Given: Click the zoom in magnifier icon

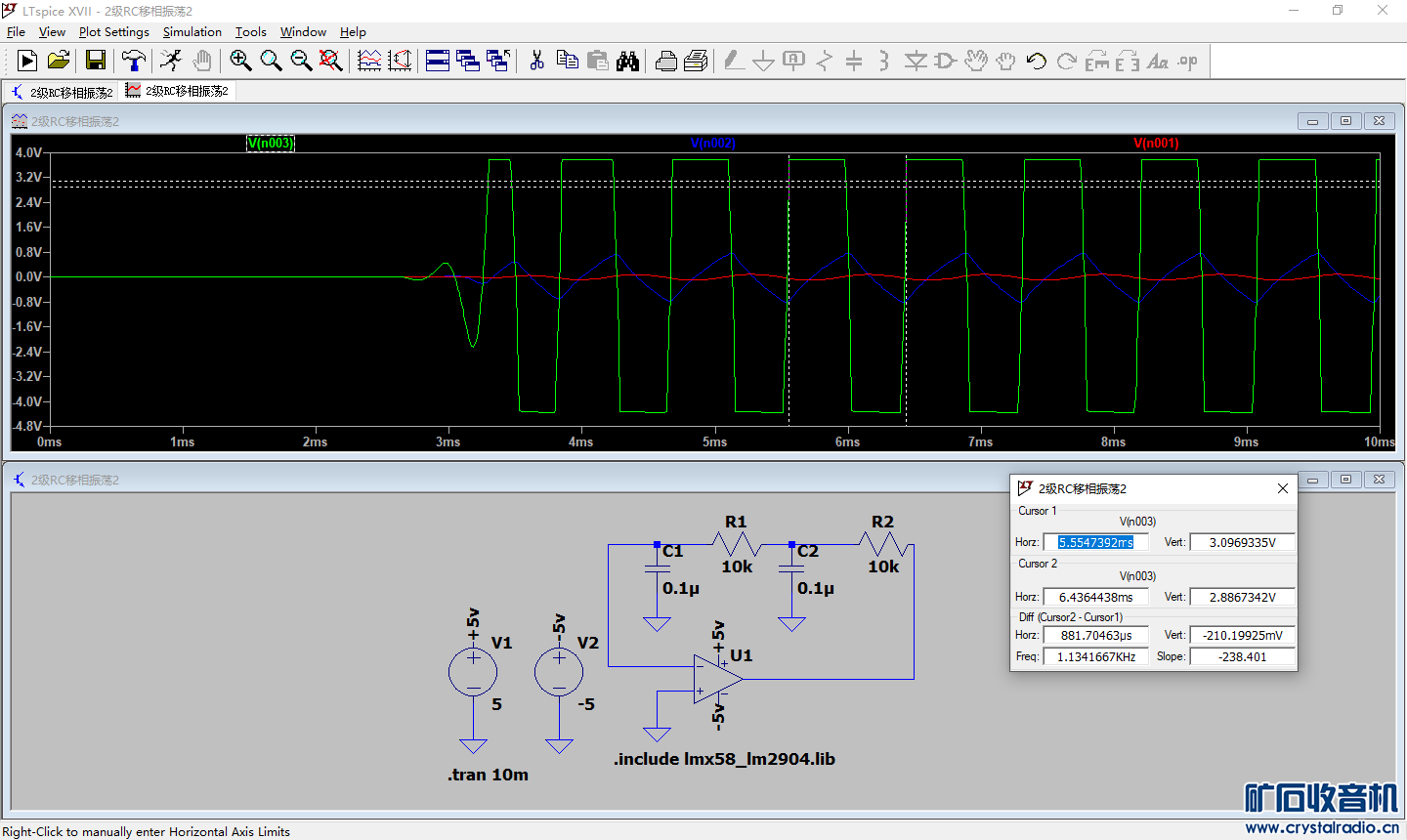Looking at the screenshot, I should tap(240, 62).
